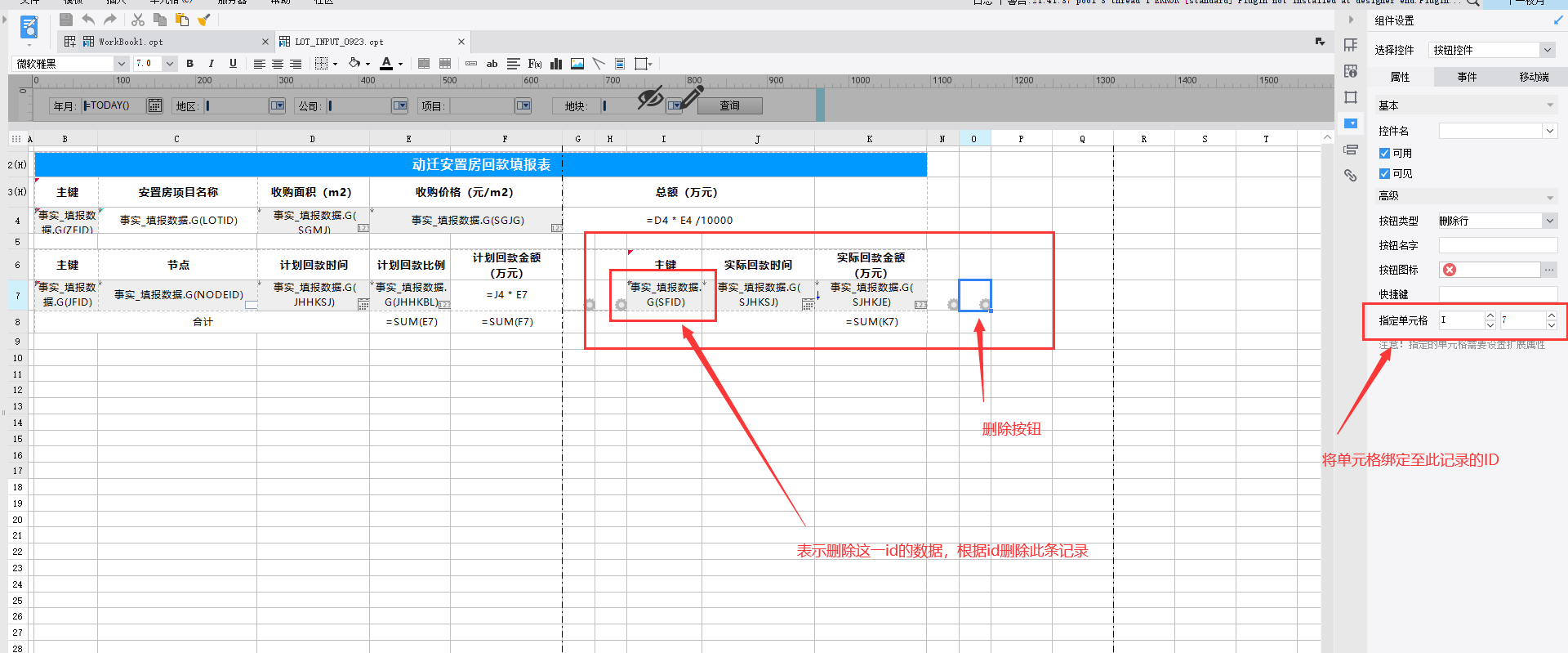Screen dimensions: 1568x653
Task: Open the font color dropdown arrow
Action: 400,65
